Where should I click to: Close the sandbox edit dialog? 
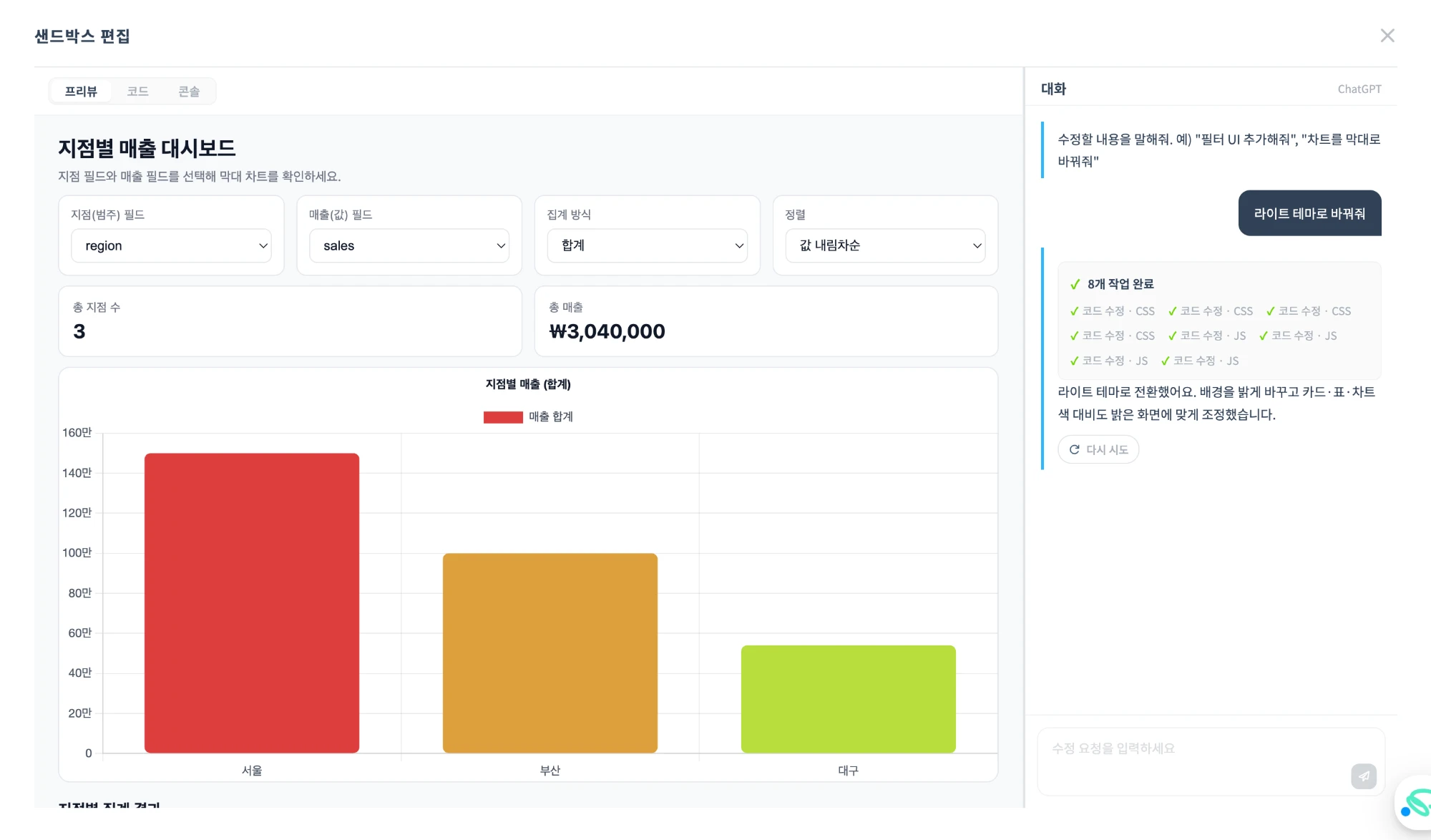(1387, 36)
